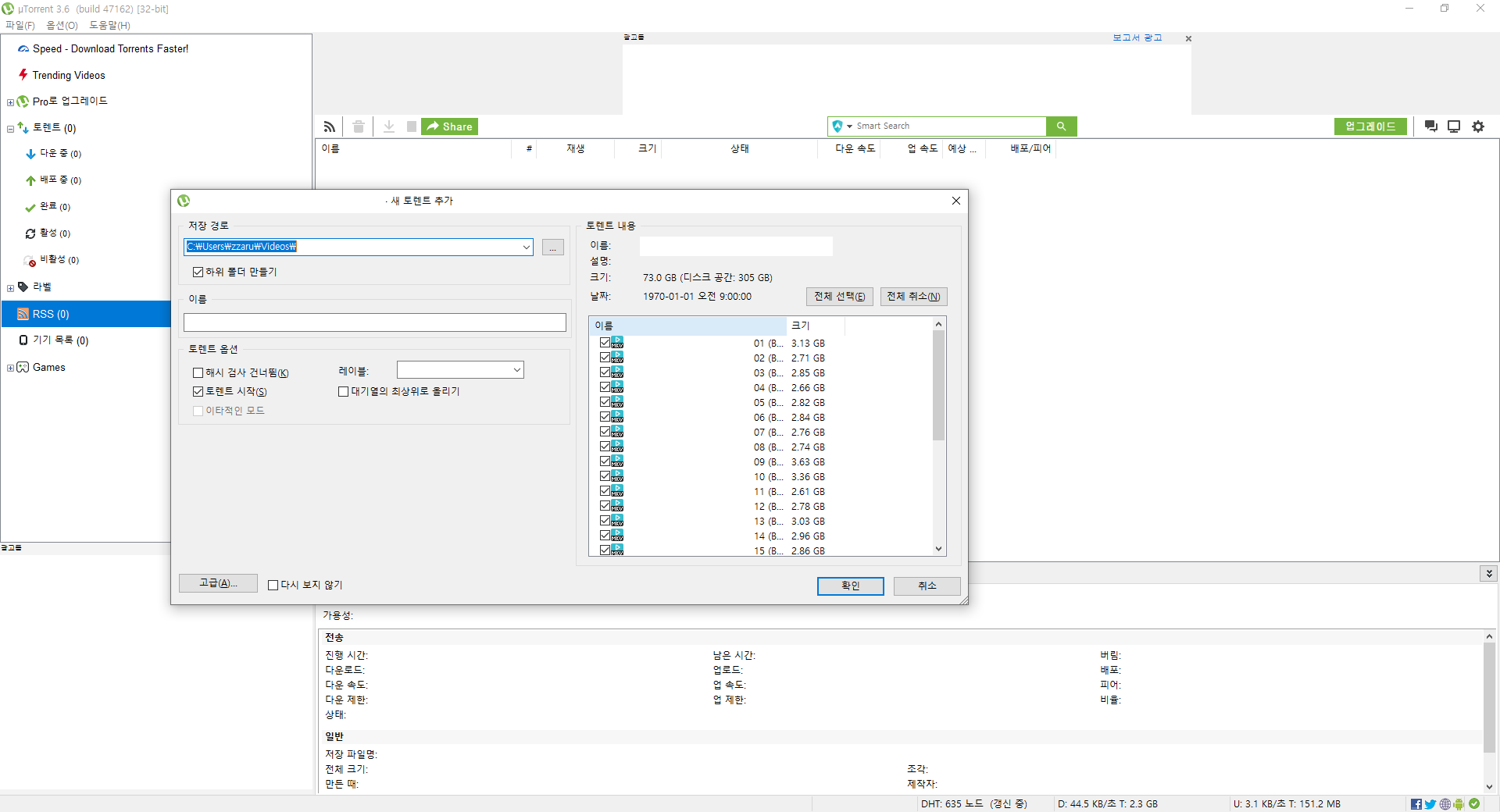The width and height of the screenshot is (1500, 812).
Task: Uncheck file 12 (2.78 GB) checkbox
Action: (x=605, y=506)
